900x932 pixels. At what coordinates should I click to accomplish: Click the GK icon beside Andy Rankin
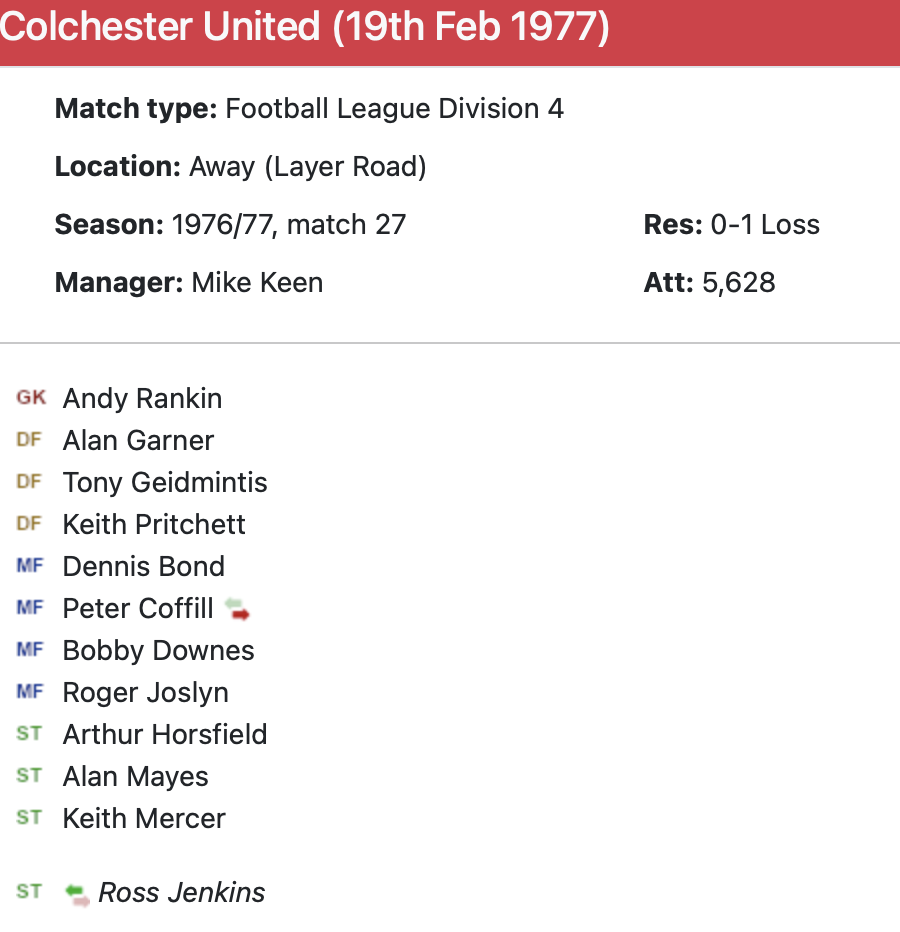point(31,398)
